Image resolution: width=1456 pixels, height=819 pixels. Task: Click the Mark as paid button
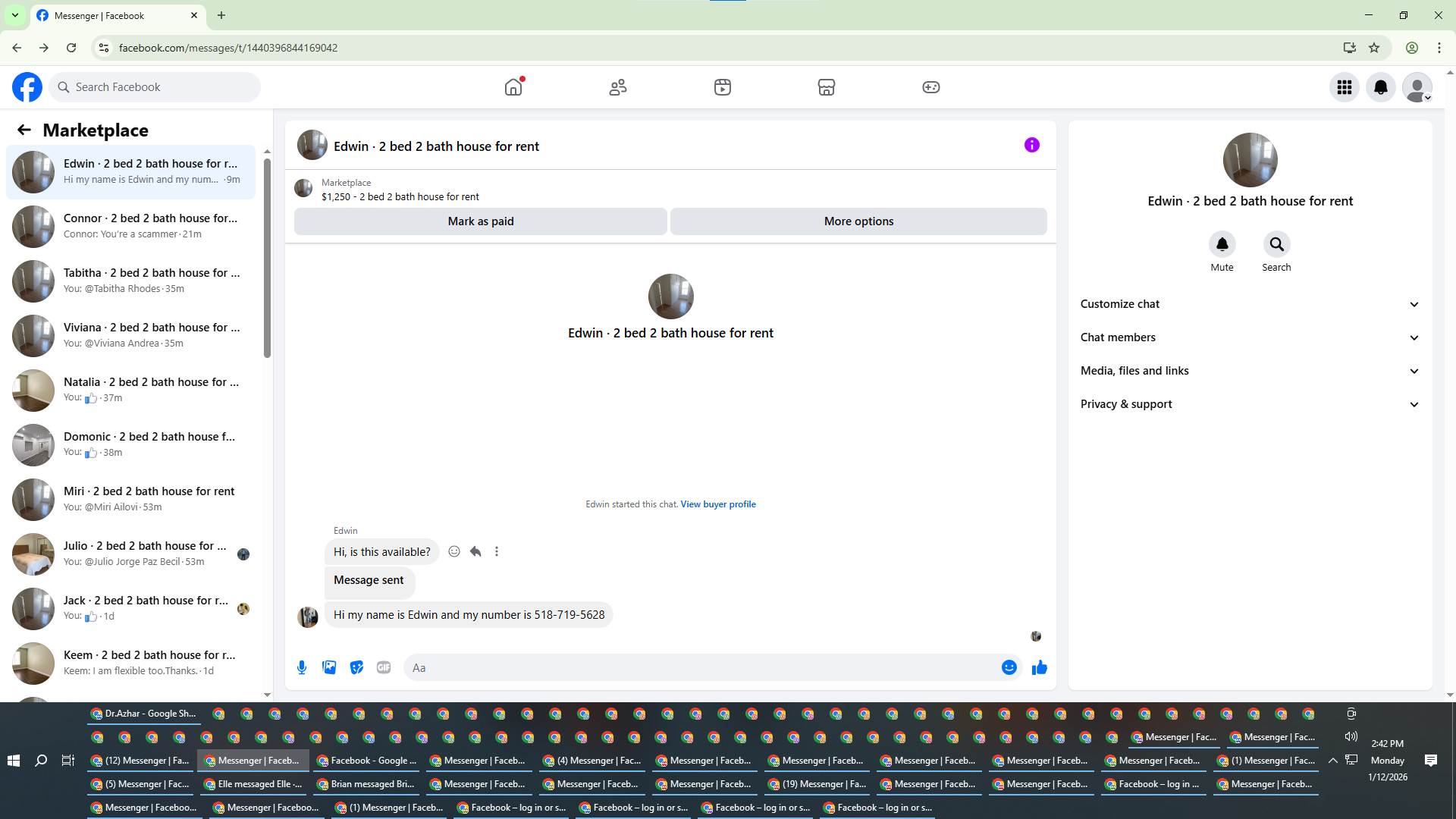point(480,221)
